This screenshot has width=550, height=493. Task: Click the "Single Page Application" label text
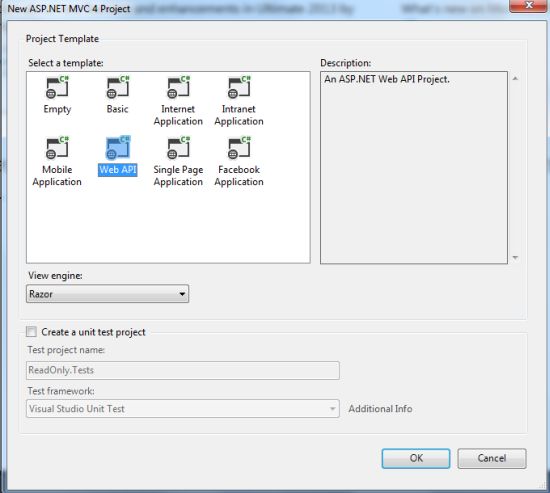(178, 176)
